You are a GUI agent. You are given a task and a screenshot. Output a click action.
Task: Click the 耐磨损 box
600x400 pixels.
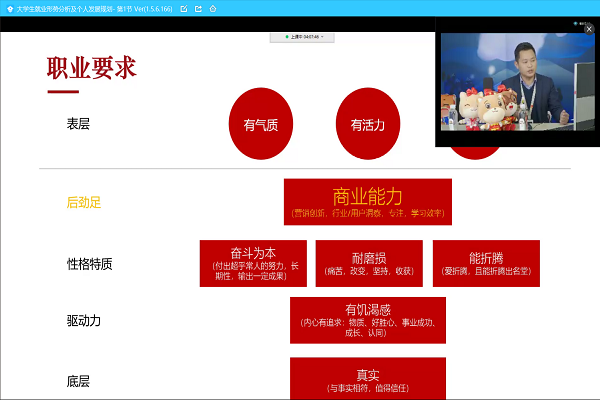[369, 264]
